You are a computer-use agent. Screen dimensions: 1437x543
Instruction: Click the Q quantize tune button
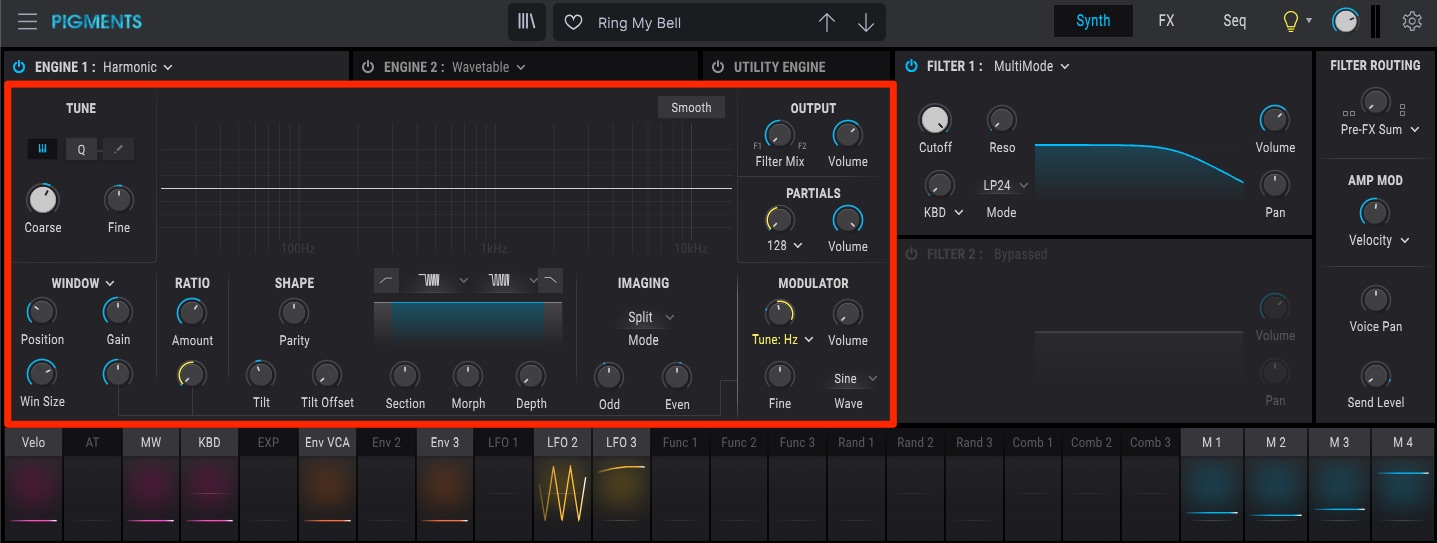click(x=81, y=149)
